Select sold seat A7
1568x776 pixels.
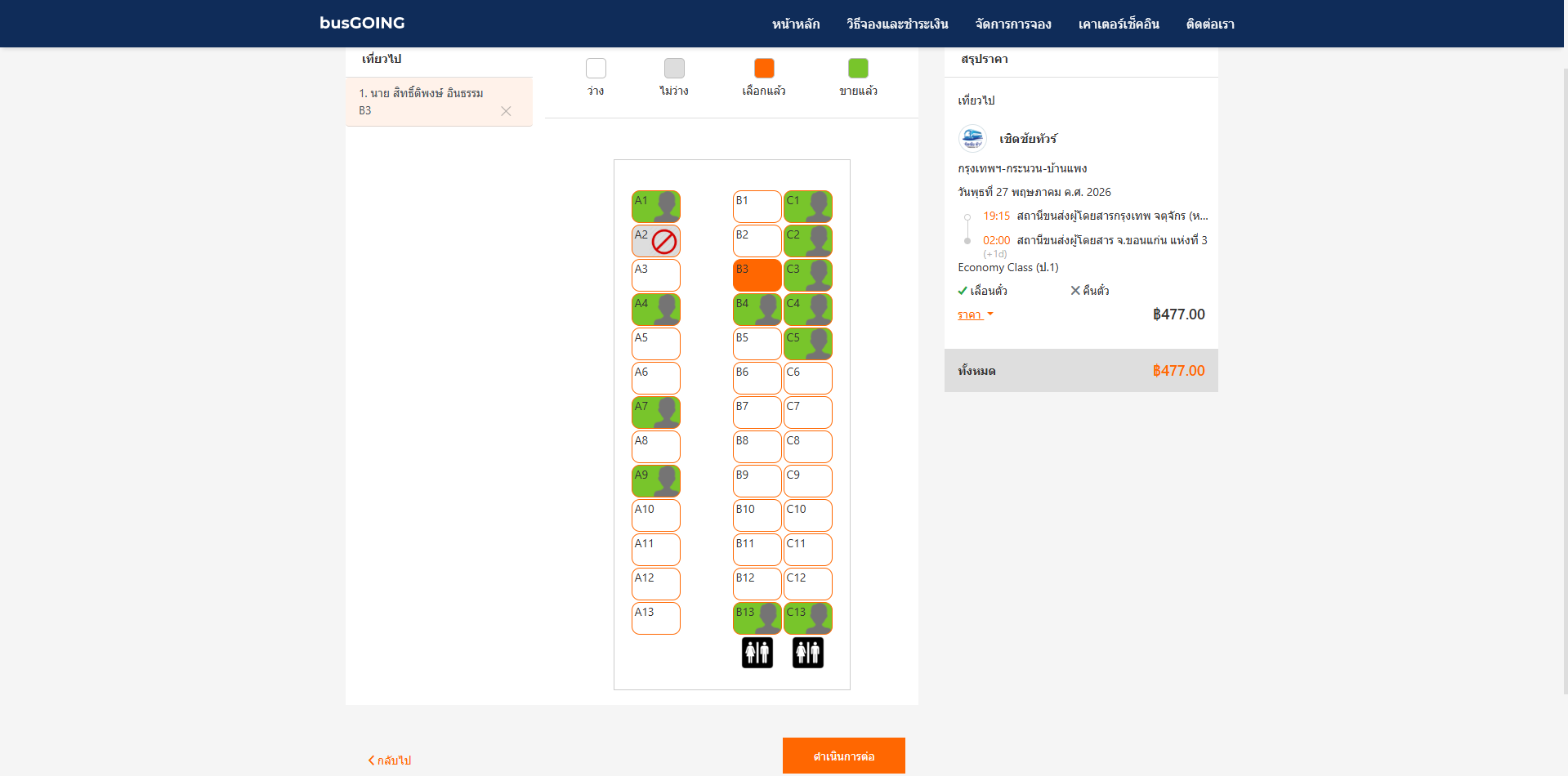point(656,413)
